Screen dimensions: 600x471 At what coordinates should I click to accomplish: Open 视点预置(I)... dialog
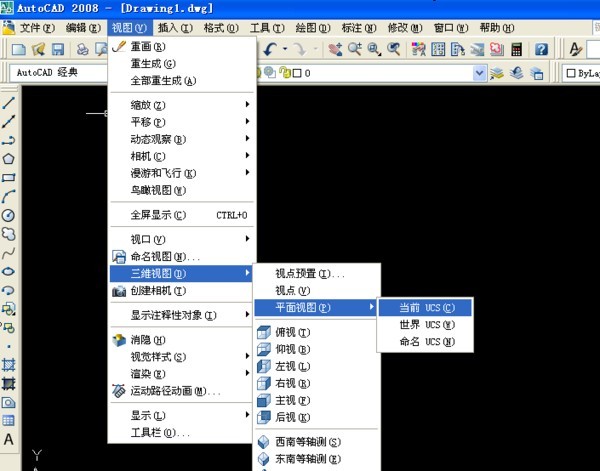(x=317, y=274)
